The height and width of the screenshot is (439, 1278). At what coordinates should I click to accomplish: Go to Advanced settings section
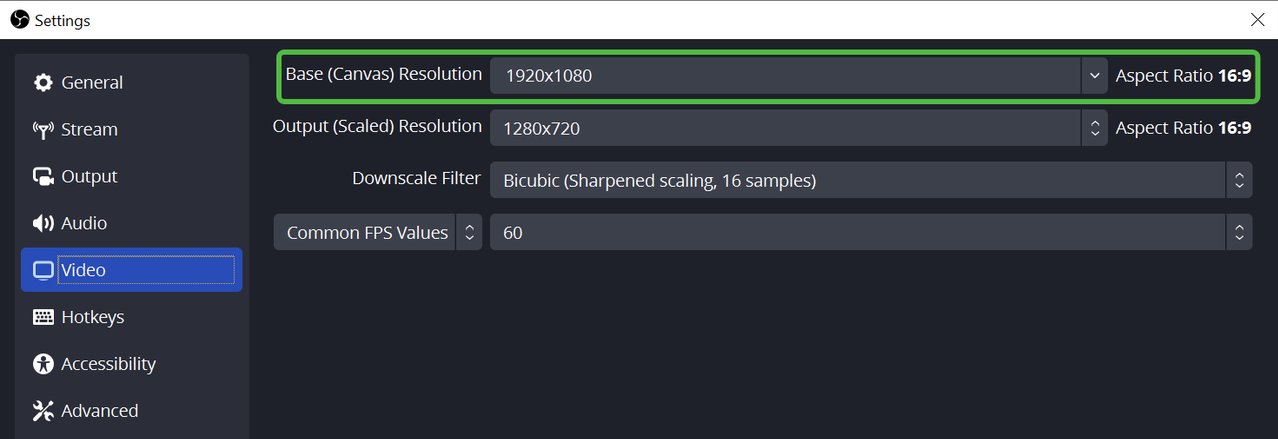pyautogui.click(x=99, y=411)
